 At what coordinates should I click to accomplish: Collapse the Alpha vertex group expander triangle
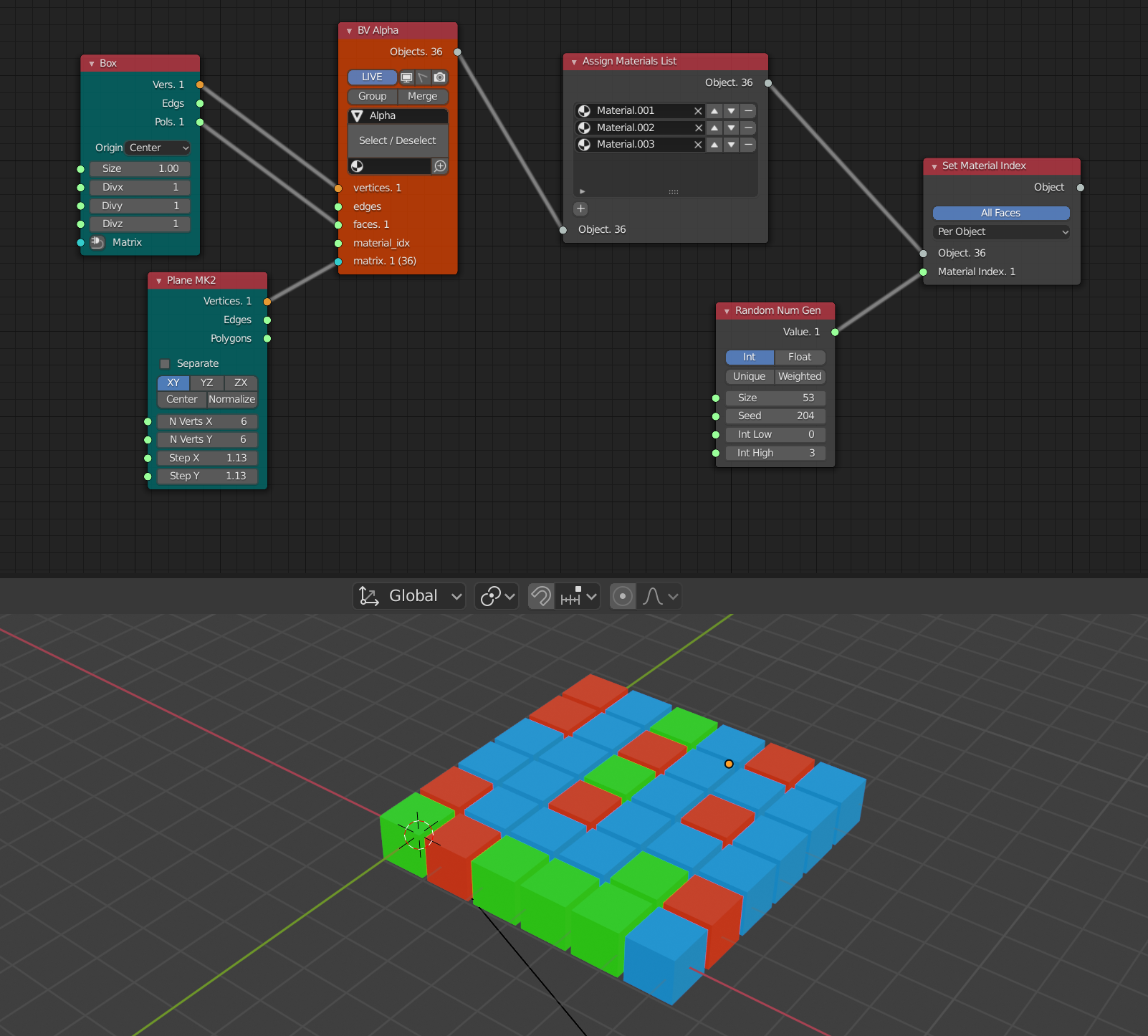coord(358,115)
